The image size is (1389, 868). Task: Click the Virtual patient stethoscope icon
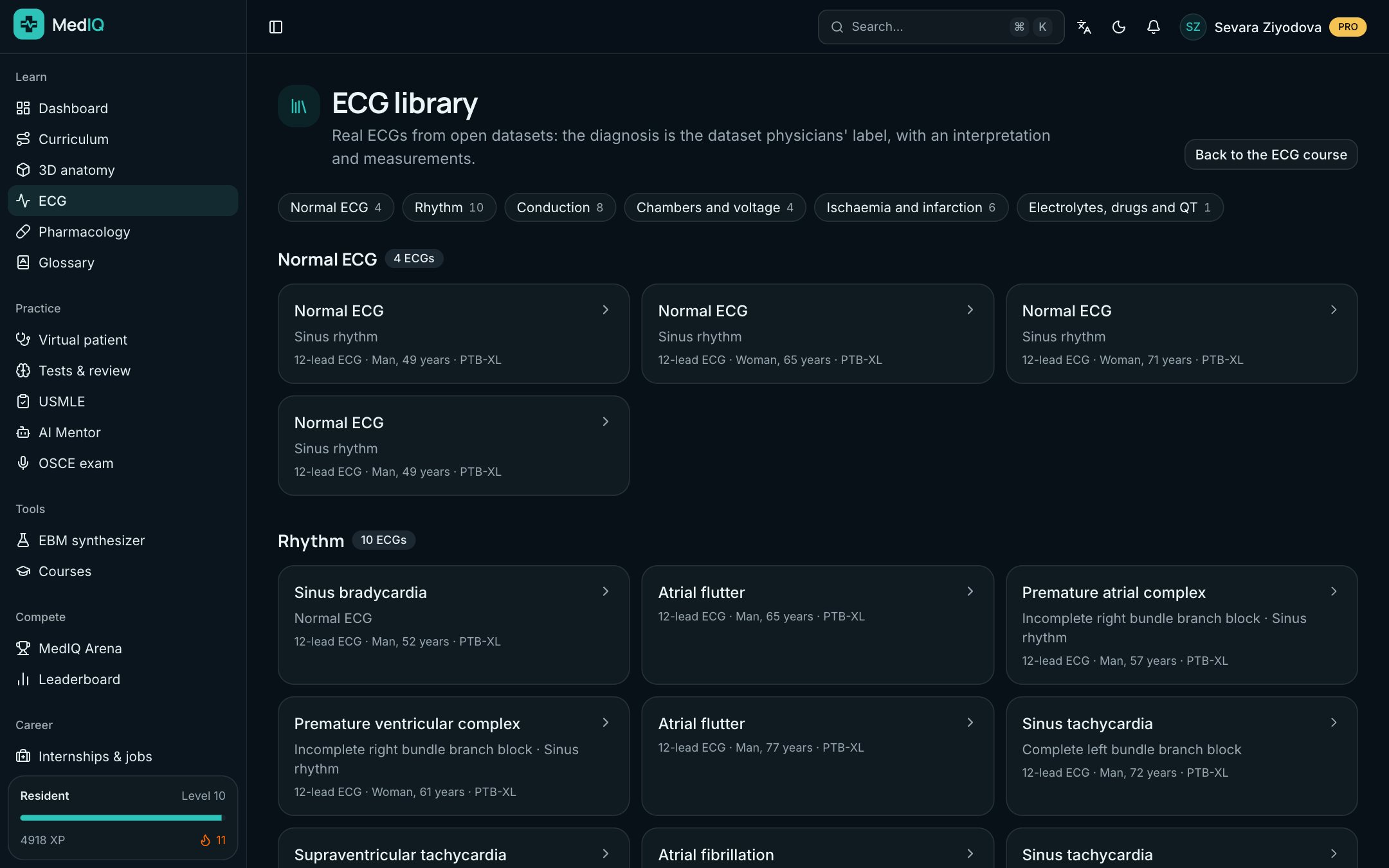23,339
